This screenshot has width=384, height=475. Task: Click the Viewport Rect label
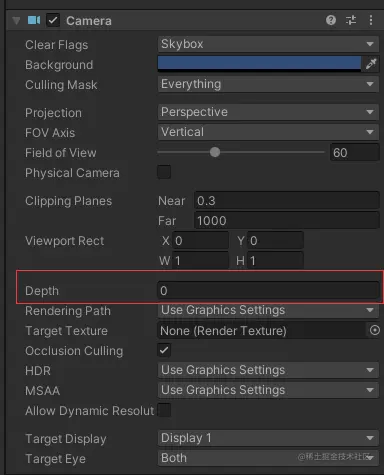65,241
